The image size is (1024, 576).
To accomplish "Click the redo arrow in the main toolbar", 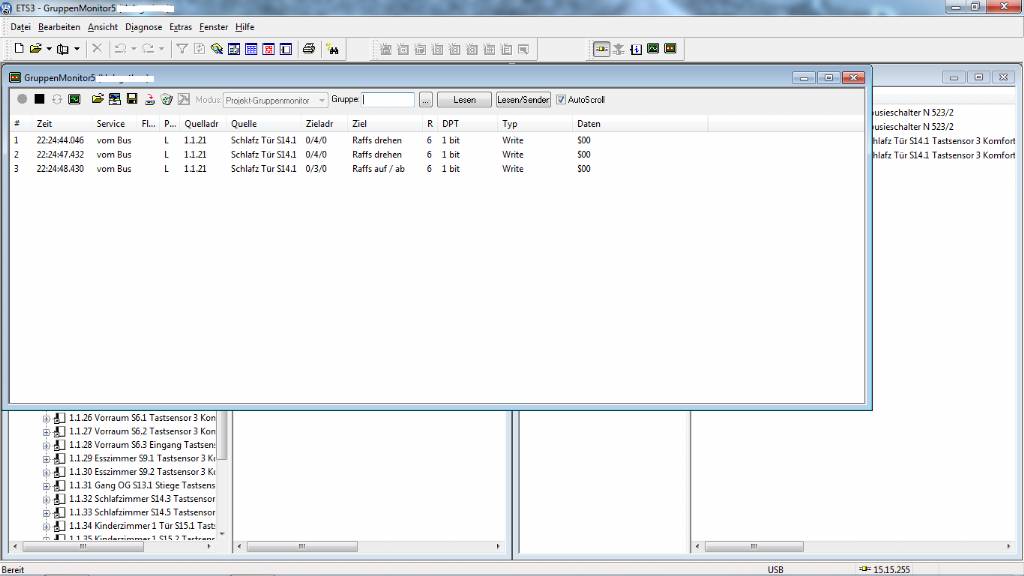I will 148,49.
